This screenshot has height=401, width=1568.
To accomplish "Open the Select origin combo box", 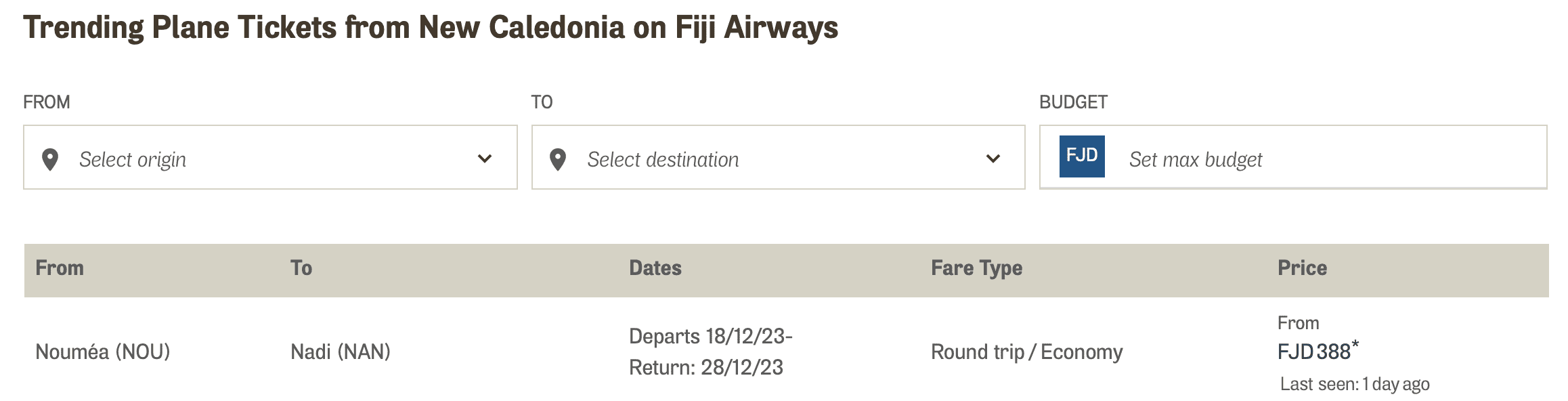I will tap(270, 157).
